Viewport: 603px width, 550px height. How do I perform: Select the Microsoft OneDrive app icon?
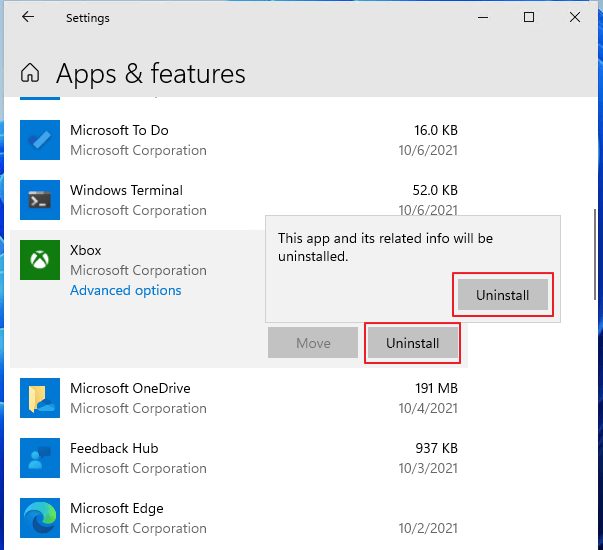click(40, 398)
